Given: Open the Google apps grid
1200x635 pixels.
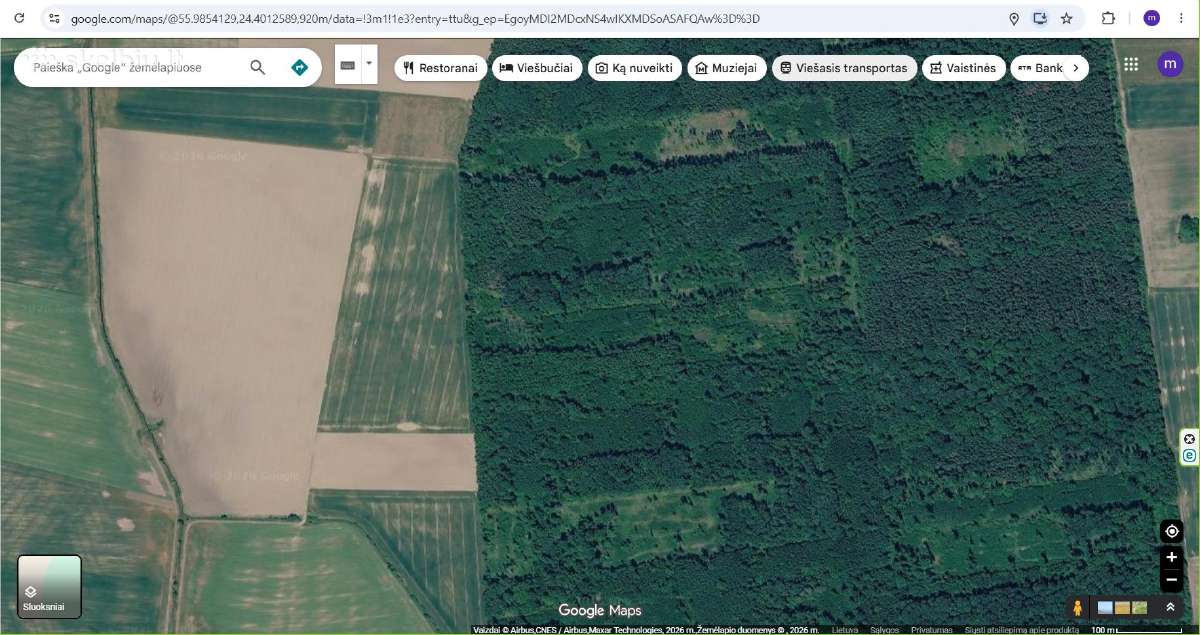Looking at the screenshot, I should point(1131,64).
